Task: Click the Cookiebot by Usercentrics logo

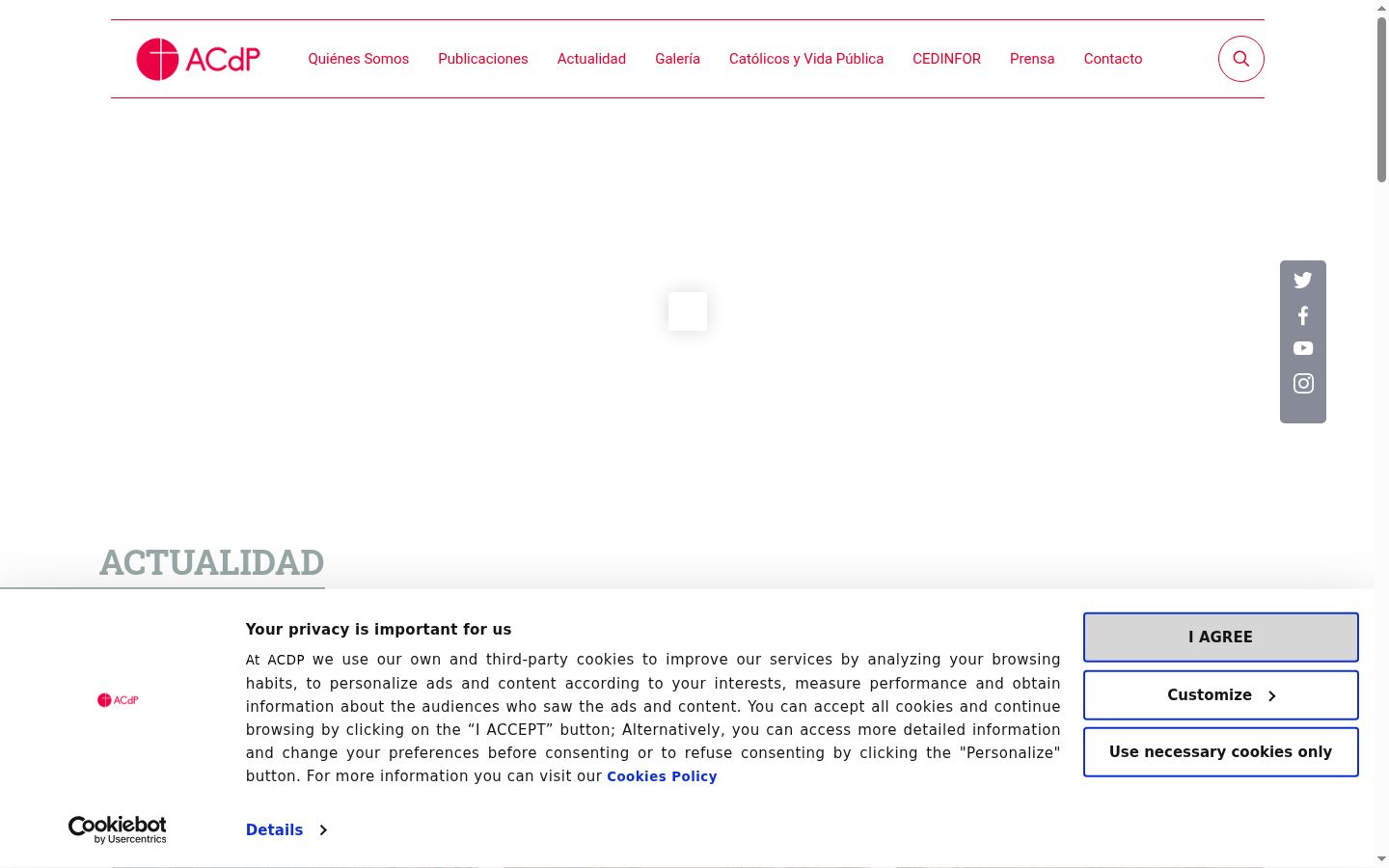Action: (118, 829)
